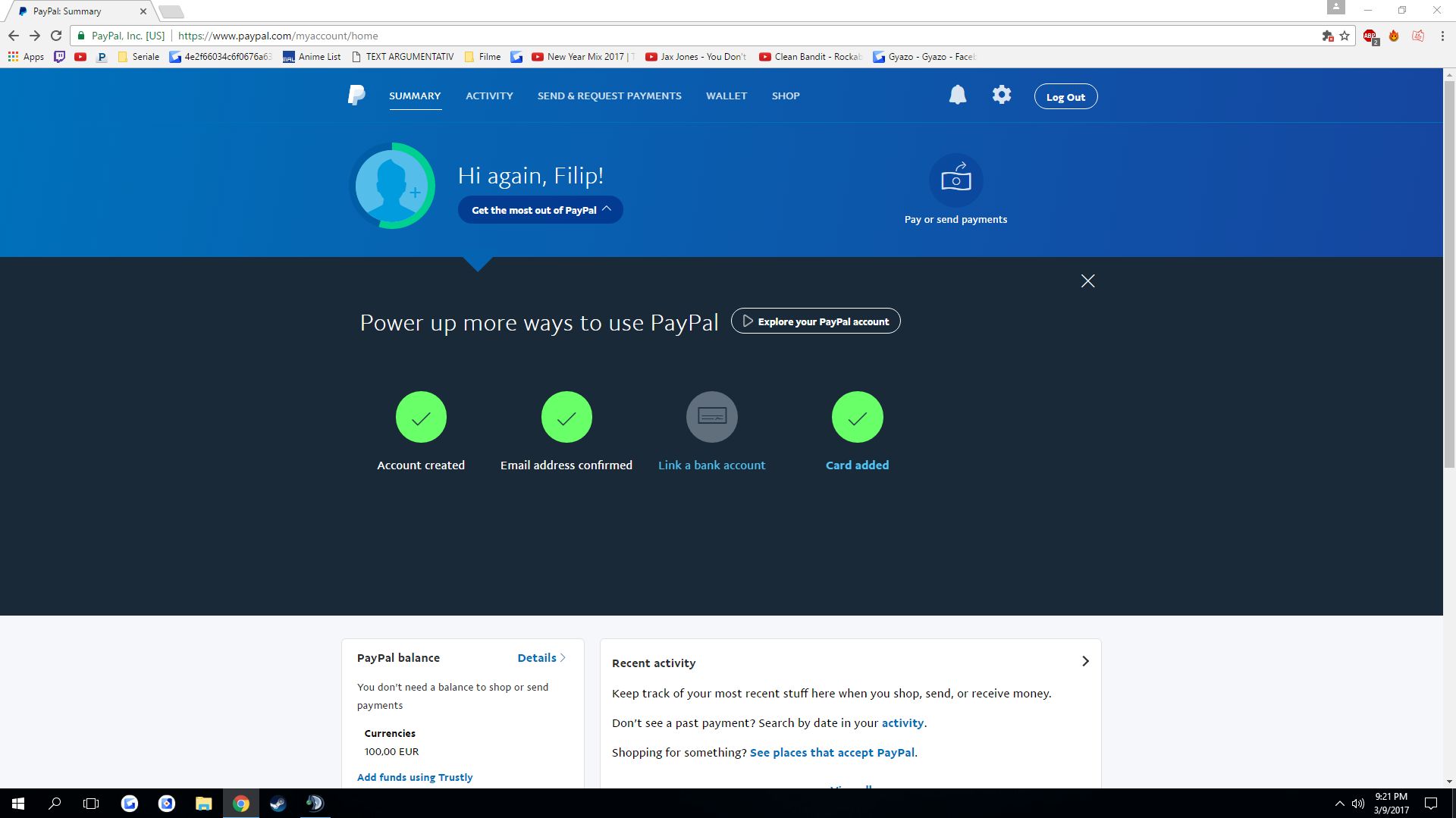
Task: Open PayPal balance Details
Action: pos(541,658)
